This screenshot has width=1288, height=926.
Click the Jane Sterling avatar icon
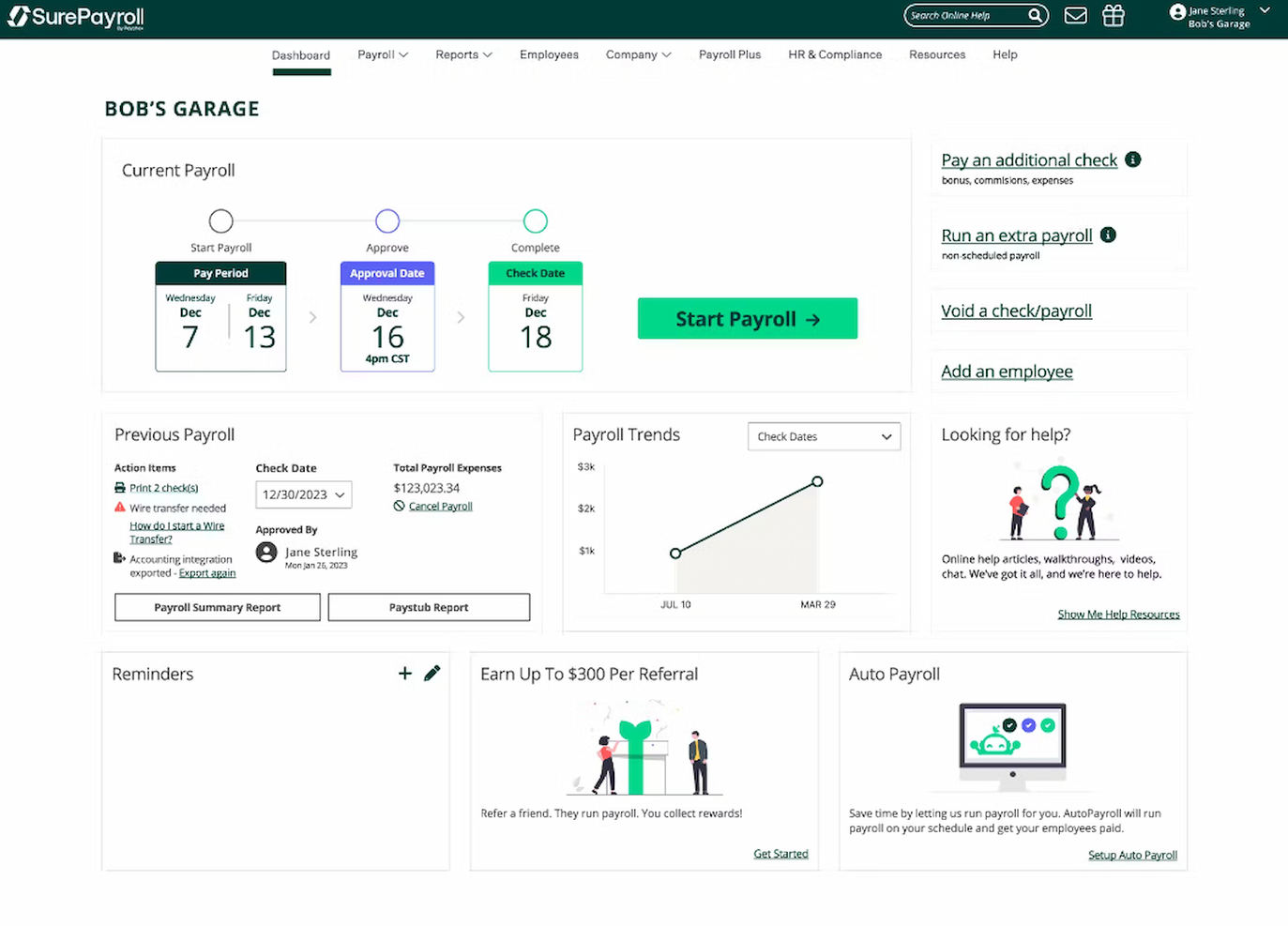click(x=1176, y=12)
